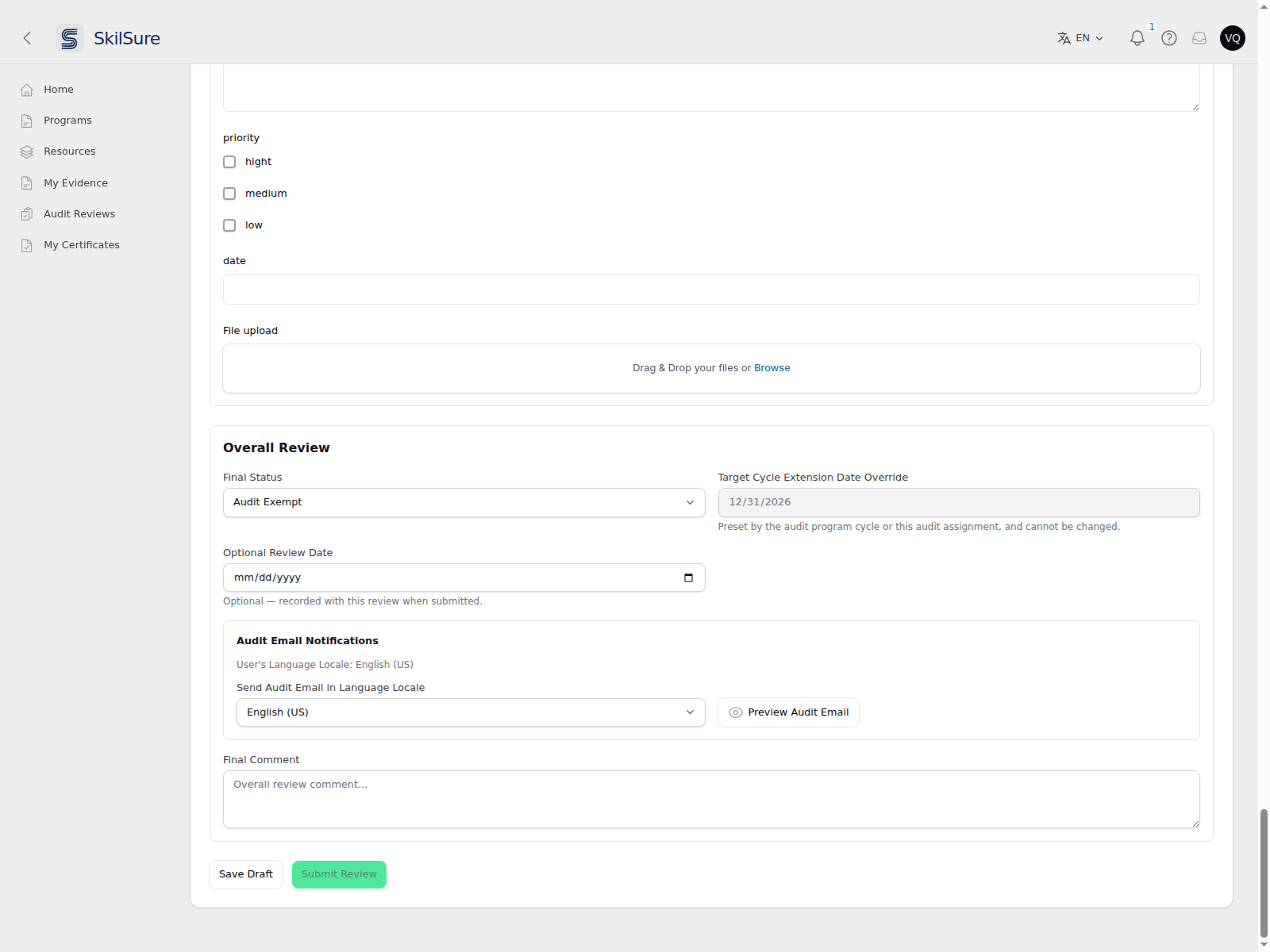Click the date input field
This screenshot has width=1270, height=952.
[x=711, y=290]
